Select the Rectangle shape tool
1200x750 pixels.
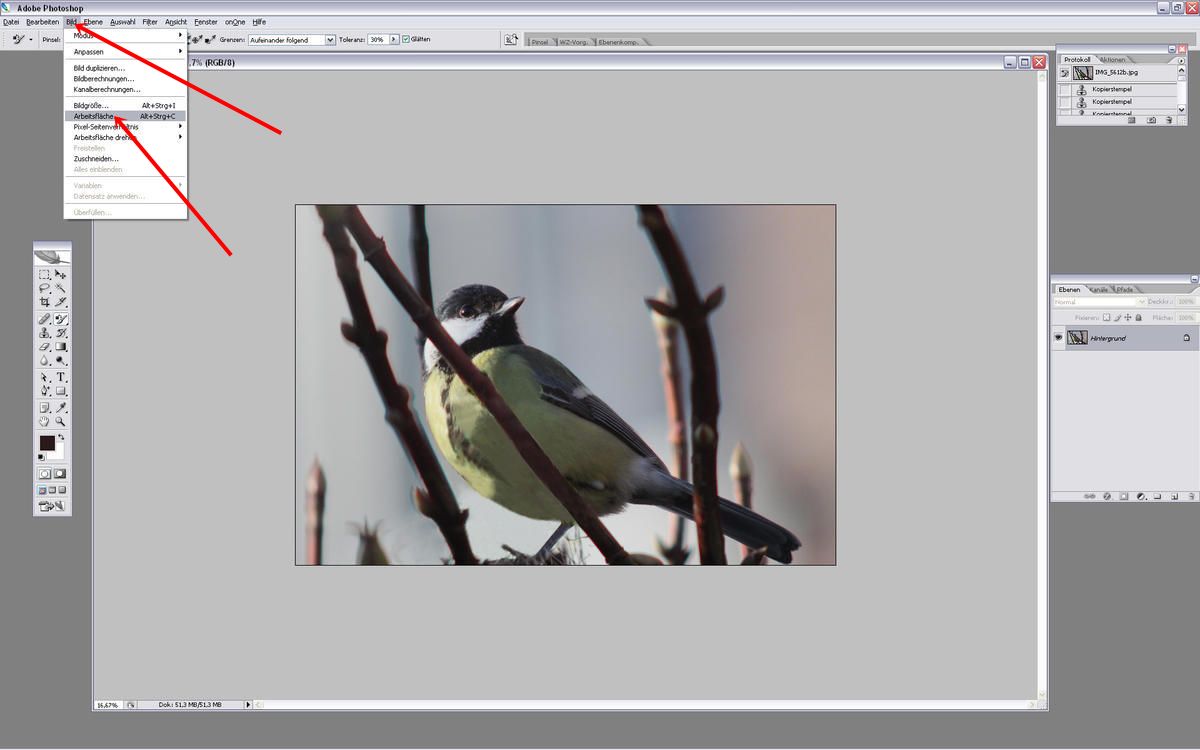click(61, 391)
